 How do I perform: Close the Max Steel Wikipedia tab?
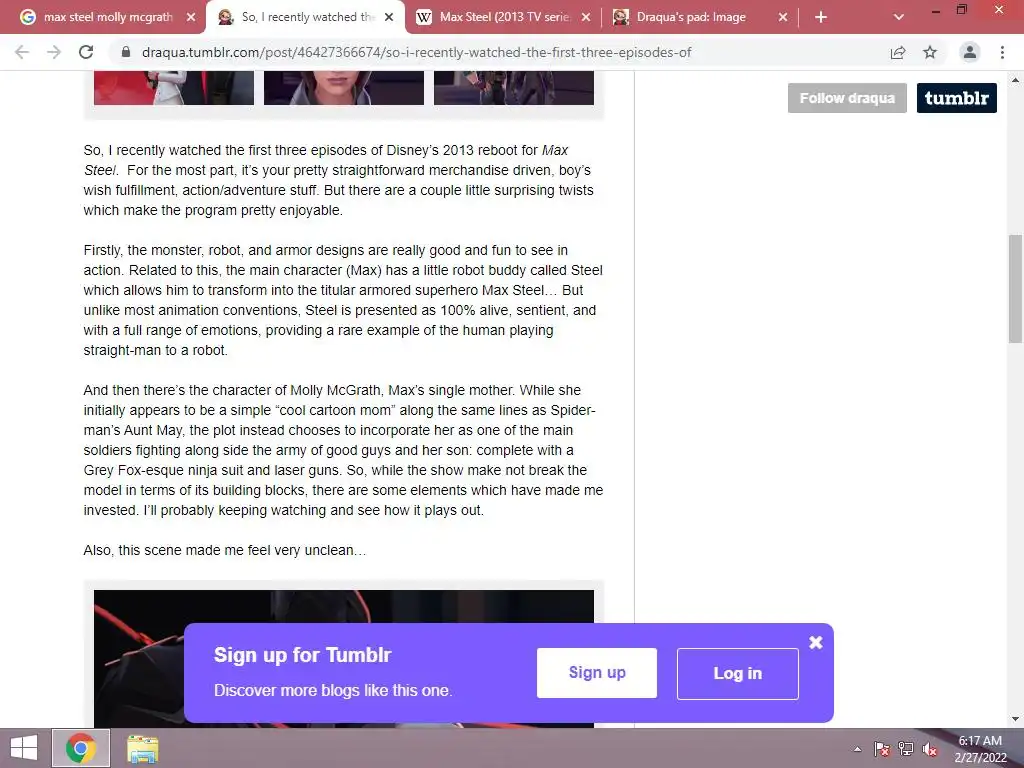click(586, 17)
